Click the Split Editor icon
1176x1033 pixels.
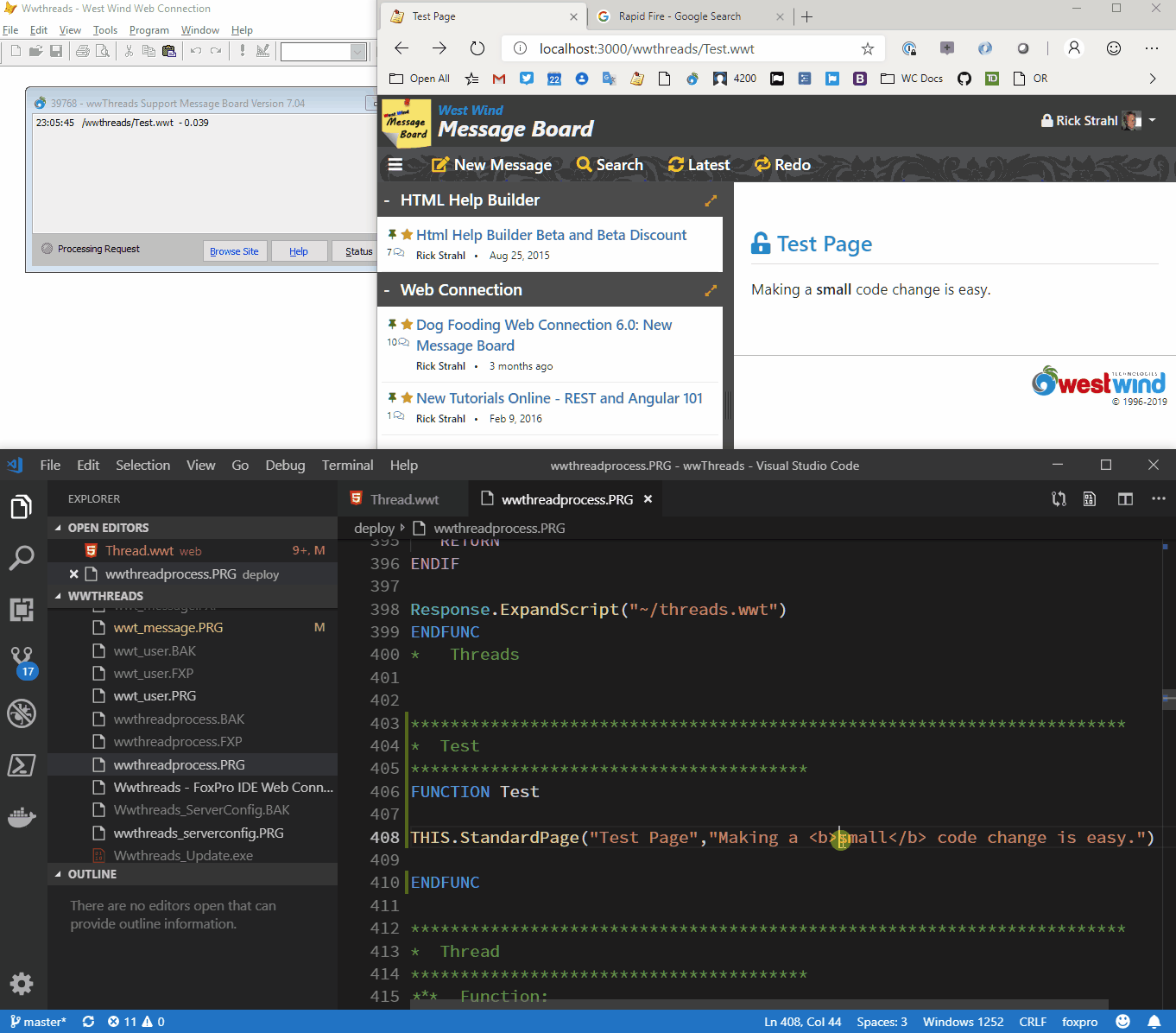(1124, 499)
